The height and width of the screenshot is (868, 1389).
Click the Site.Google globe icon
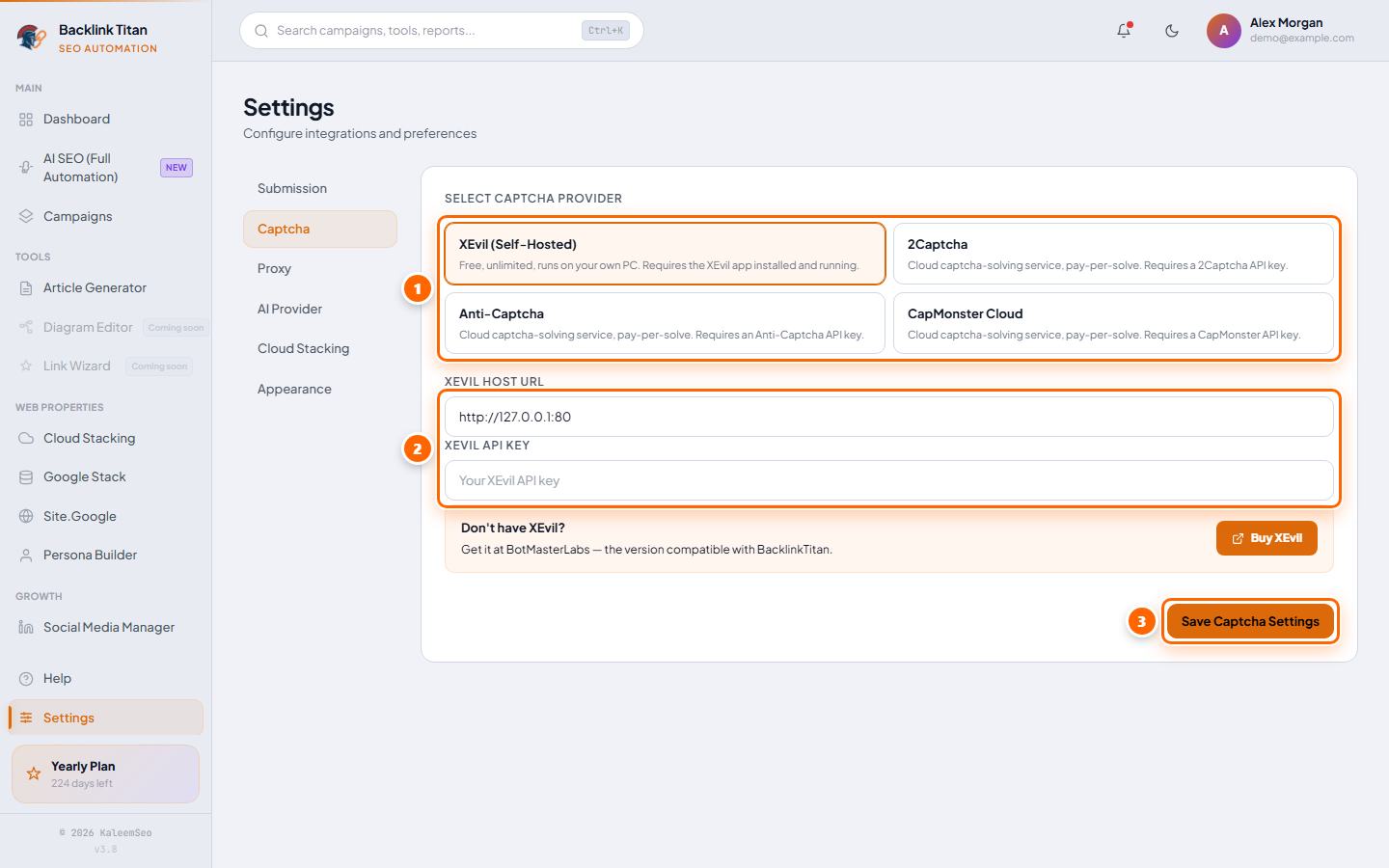point(26,517)
